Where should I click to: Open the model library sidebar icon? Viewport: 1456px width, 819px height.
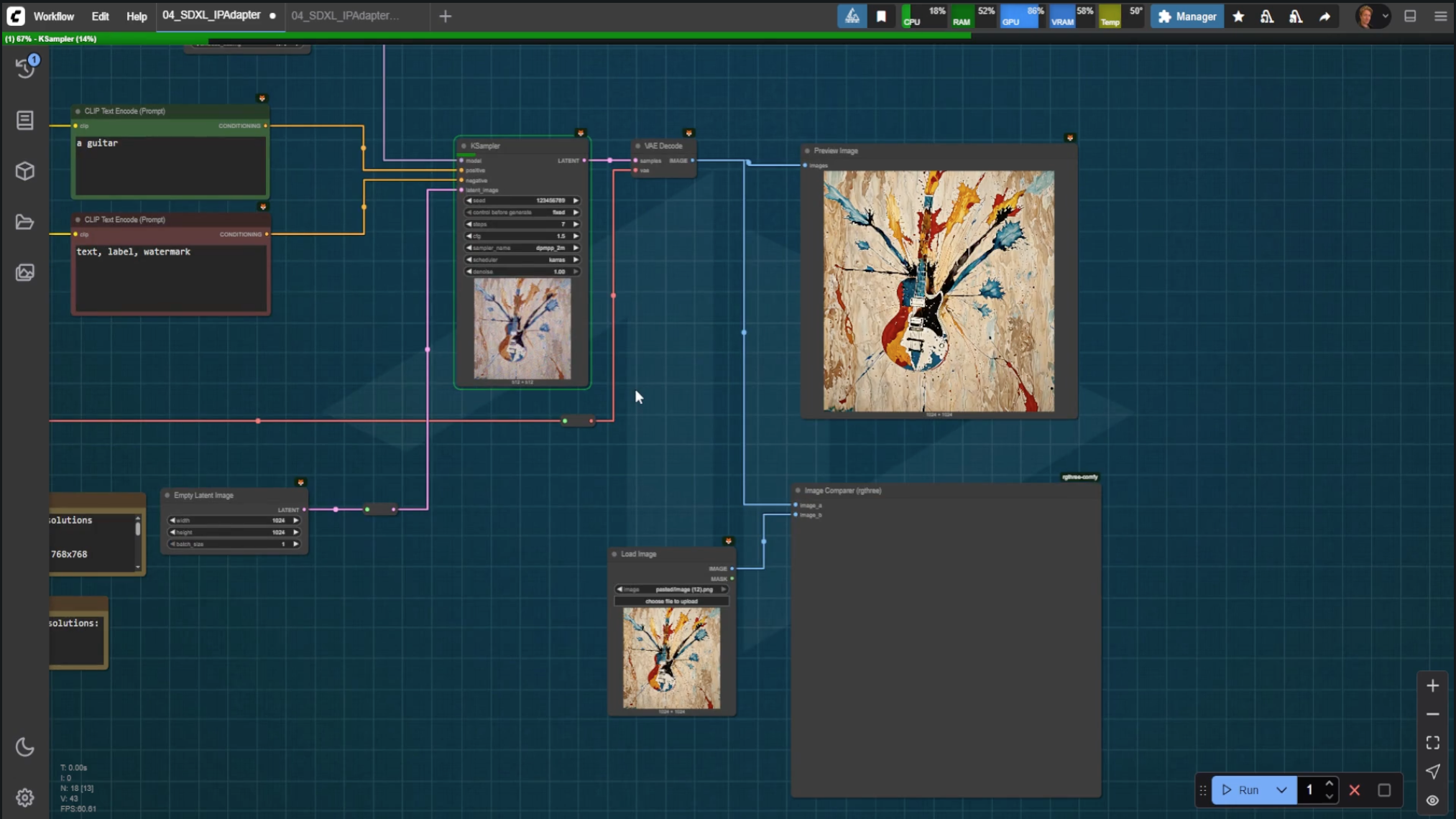click(25, 120)
